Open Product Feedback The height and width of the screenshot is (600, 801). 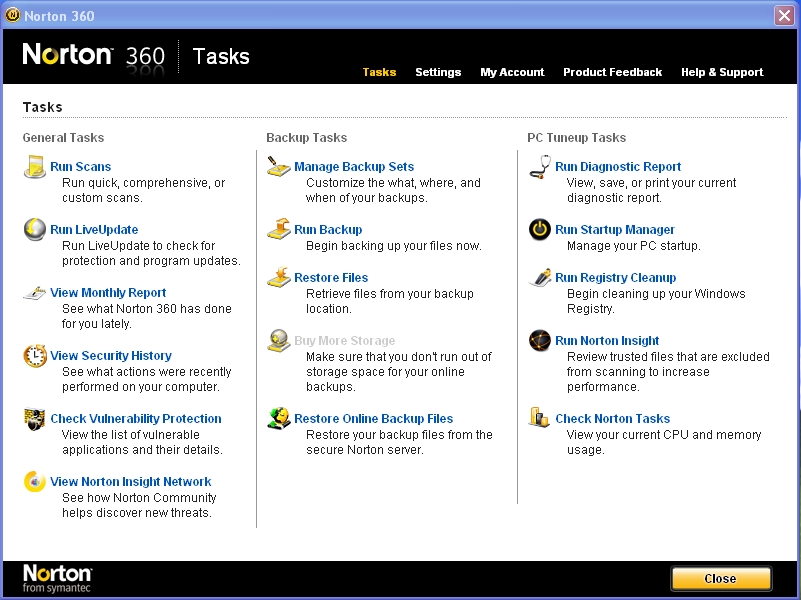612,72
